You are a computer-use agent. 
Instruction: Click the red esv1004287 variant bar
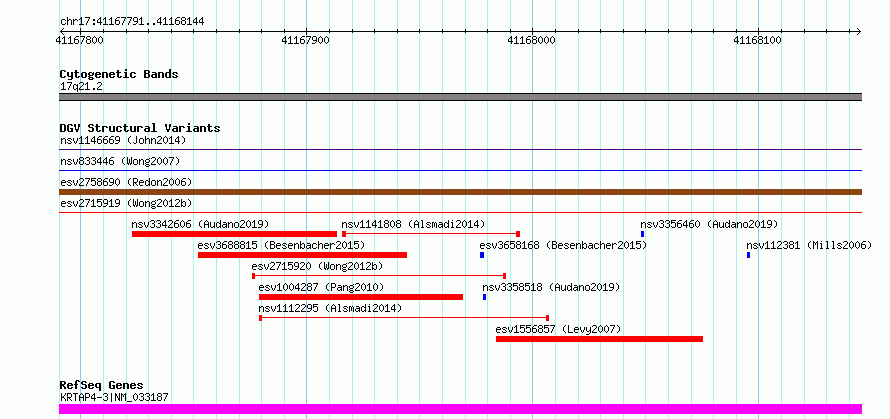(361, 297)
